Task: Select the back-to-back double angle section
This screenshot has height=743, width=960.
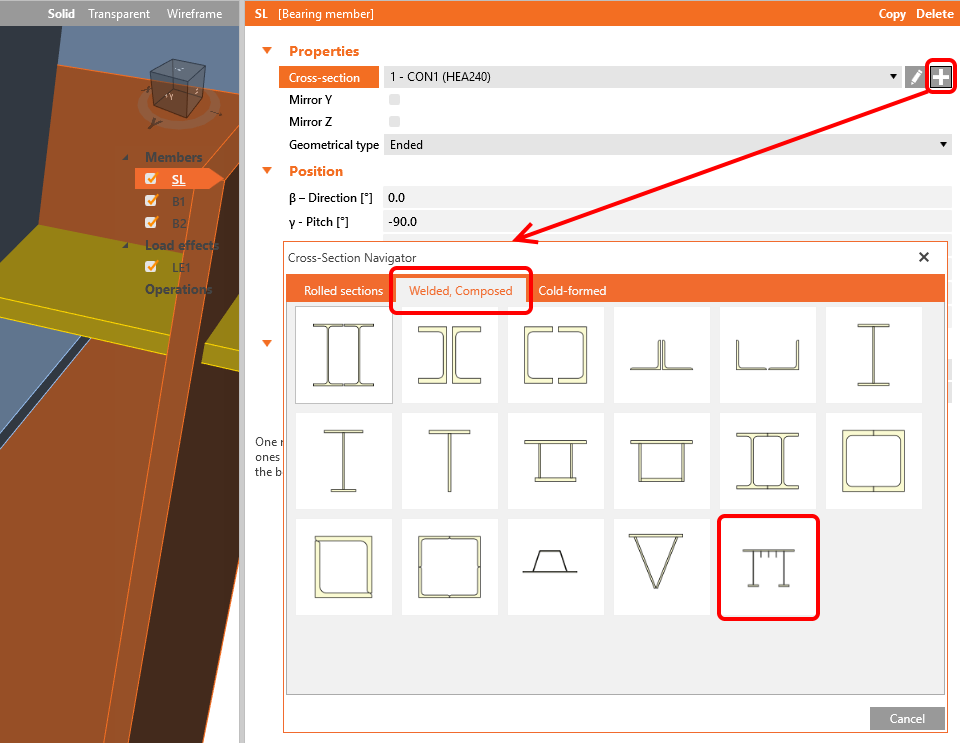Action: 662,355
